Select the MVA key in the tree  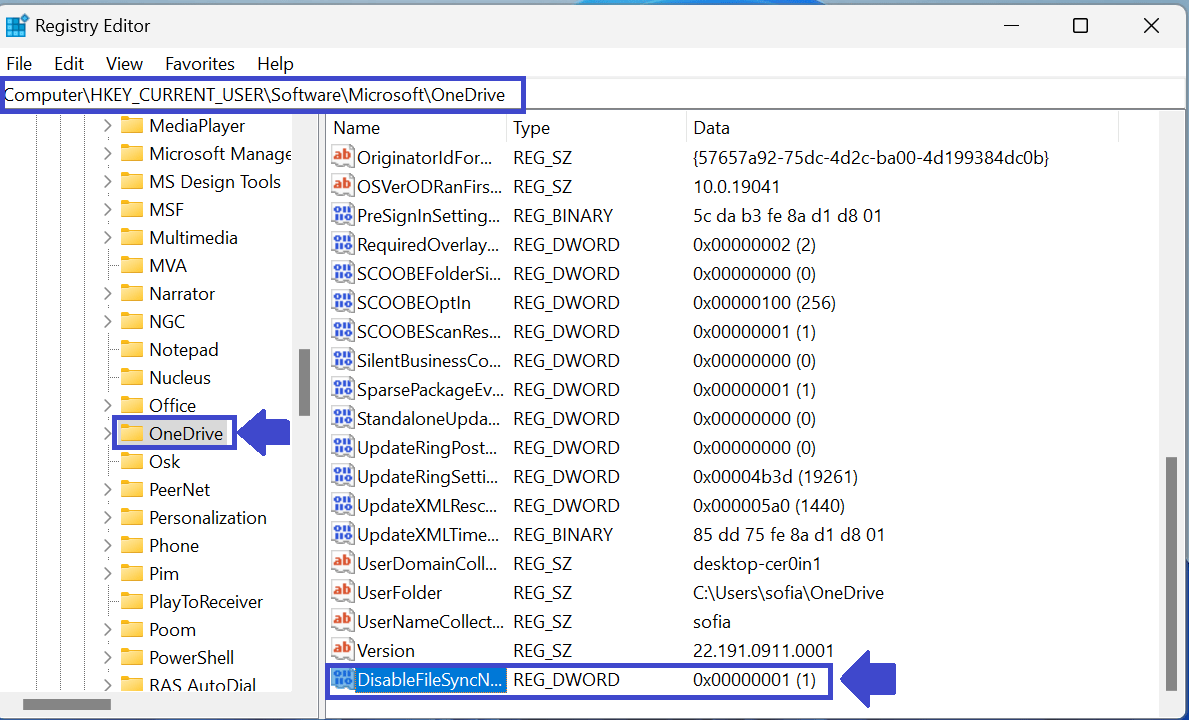tap(168, 265)
